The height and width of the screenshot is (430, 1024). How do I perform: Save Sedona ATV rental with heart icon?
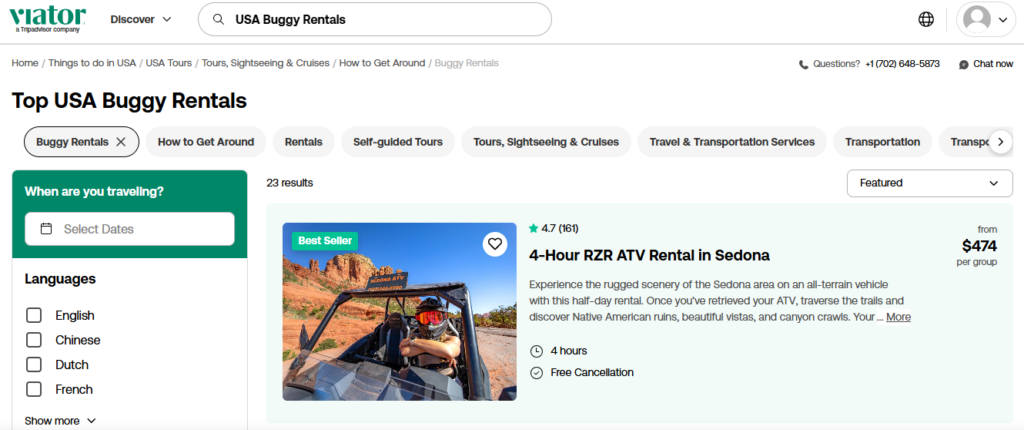tap(495, 244)
